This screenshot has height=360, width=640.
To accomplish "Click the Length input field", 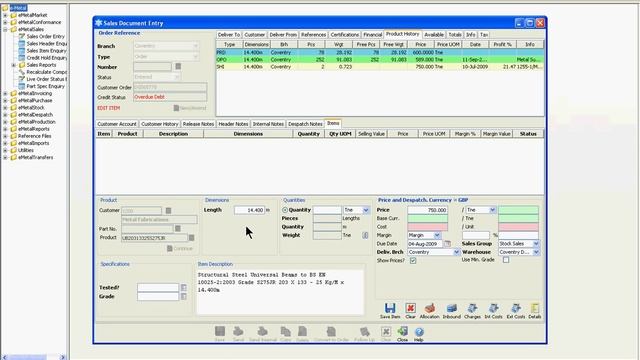I will click(249, 210).
